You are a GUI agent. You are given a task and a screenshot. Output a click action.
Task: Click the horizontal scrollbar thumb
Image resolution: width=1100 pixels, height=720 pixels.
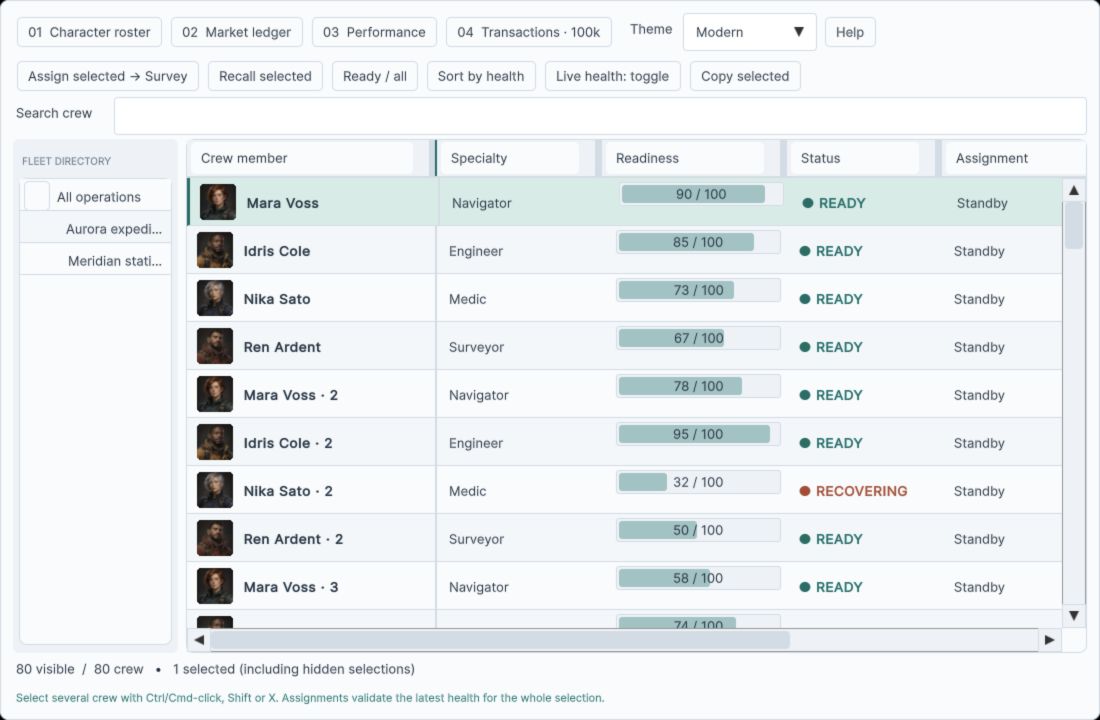499,639
